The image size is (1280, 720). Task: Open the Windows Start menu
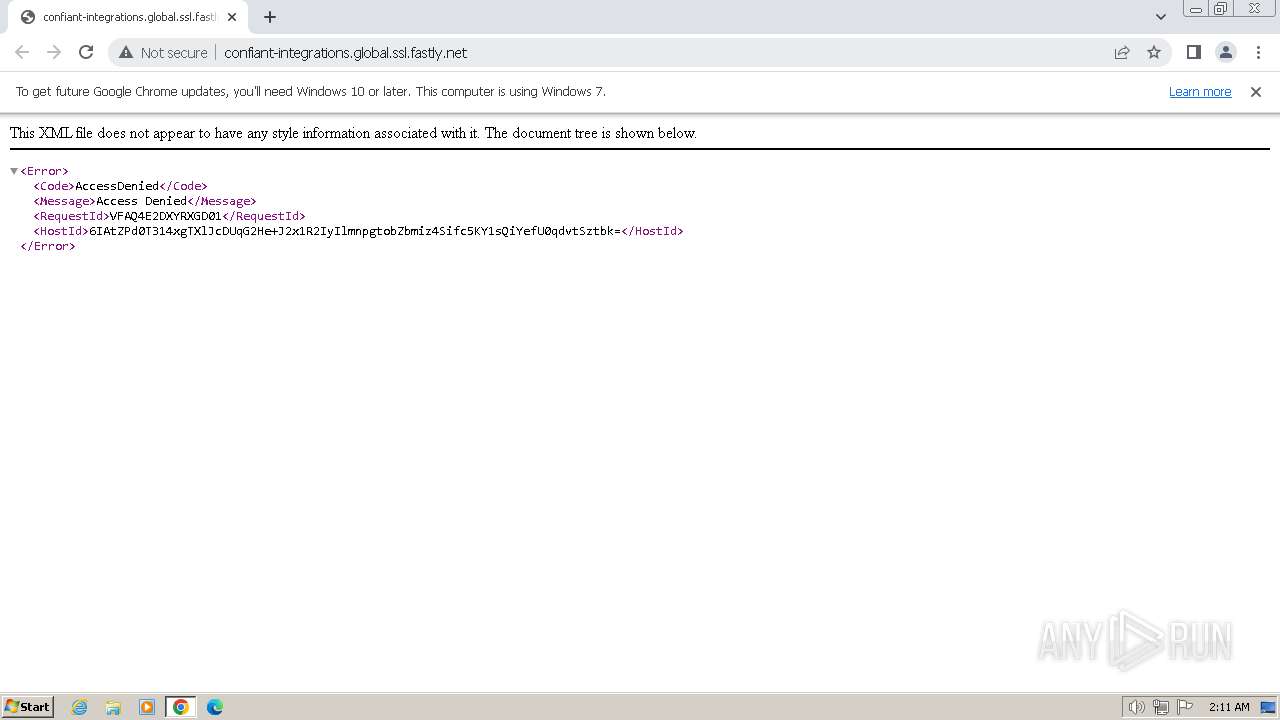pos(28,706)
